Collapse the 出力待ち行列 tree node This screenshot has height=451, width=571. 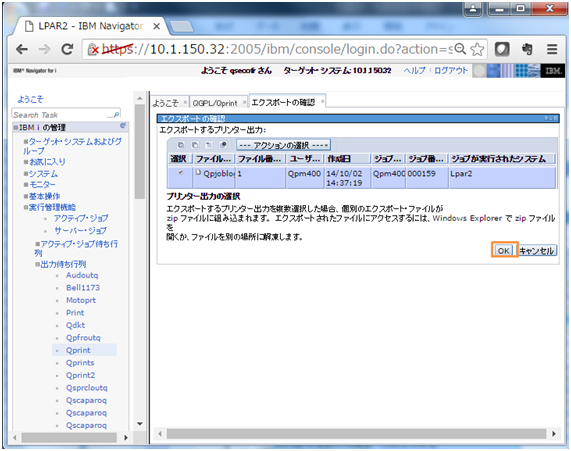(x=37, y=264)
